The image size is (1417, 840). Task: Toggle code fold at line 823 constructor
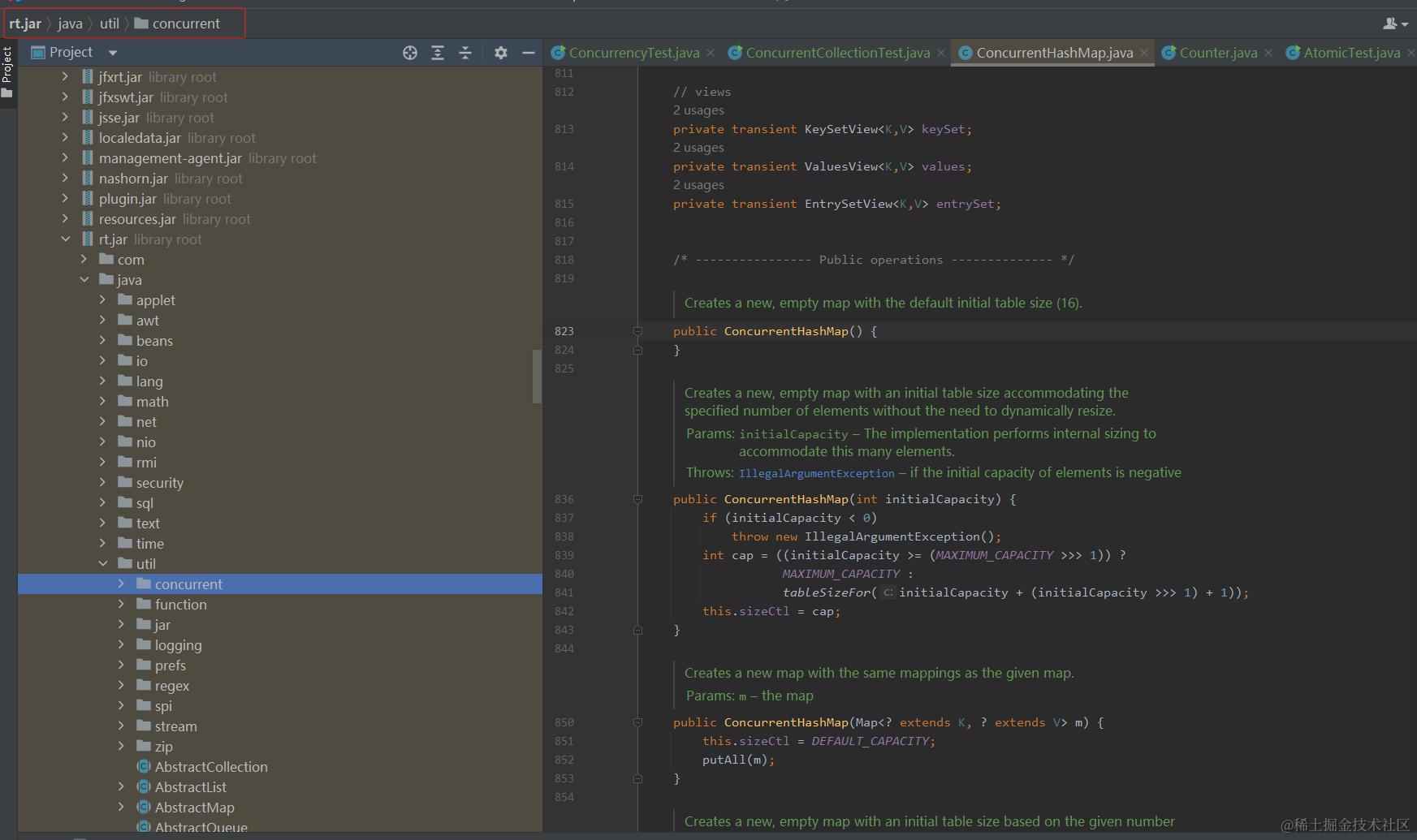click(x=637, y=331)
